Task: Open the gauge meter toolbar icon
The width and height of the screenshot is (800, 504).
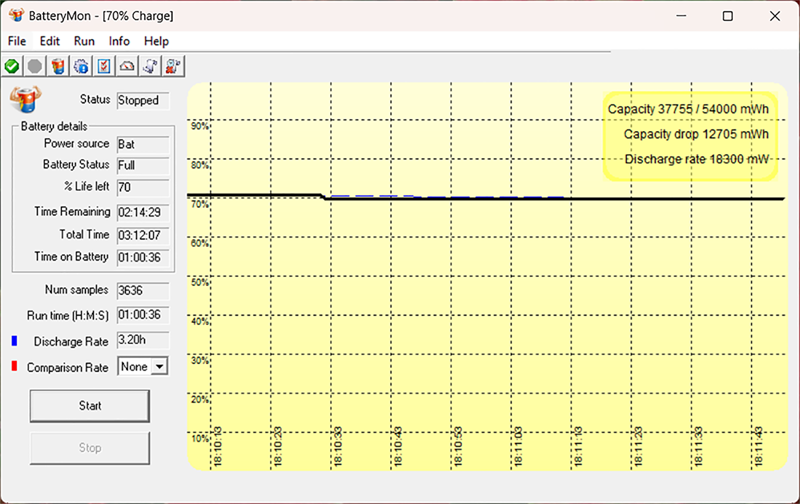Action: 127,66
